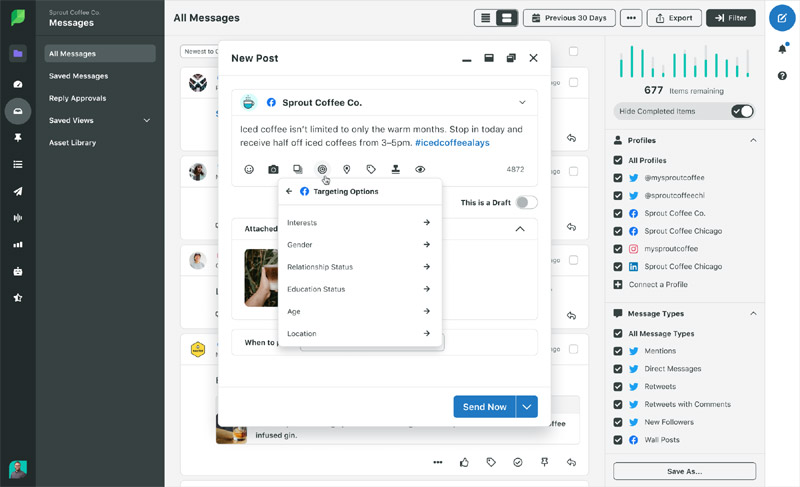Uncheck the @sproutcoffeechi profile checkbox
Viewport: 800px width, 487px height.
click(x=618, y=195)
